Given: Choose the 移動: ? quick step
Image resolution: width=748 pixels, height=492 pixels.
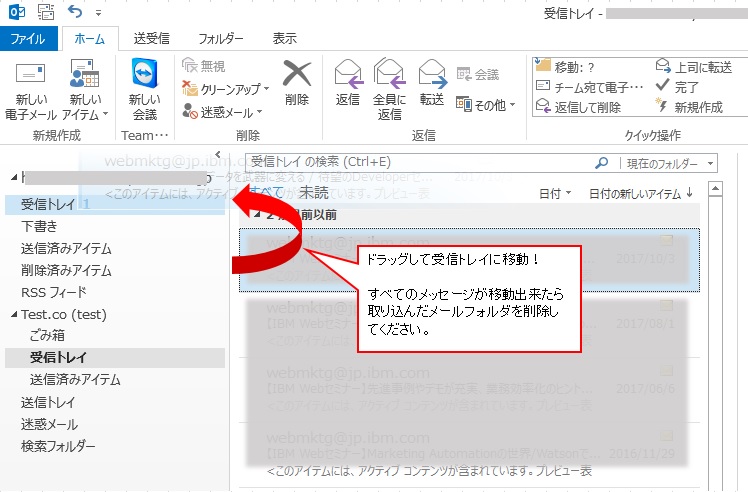Looking at the screenshot, I should [x=566, y=67].
